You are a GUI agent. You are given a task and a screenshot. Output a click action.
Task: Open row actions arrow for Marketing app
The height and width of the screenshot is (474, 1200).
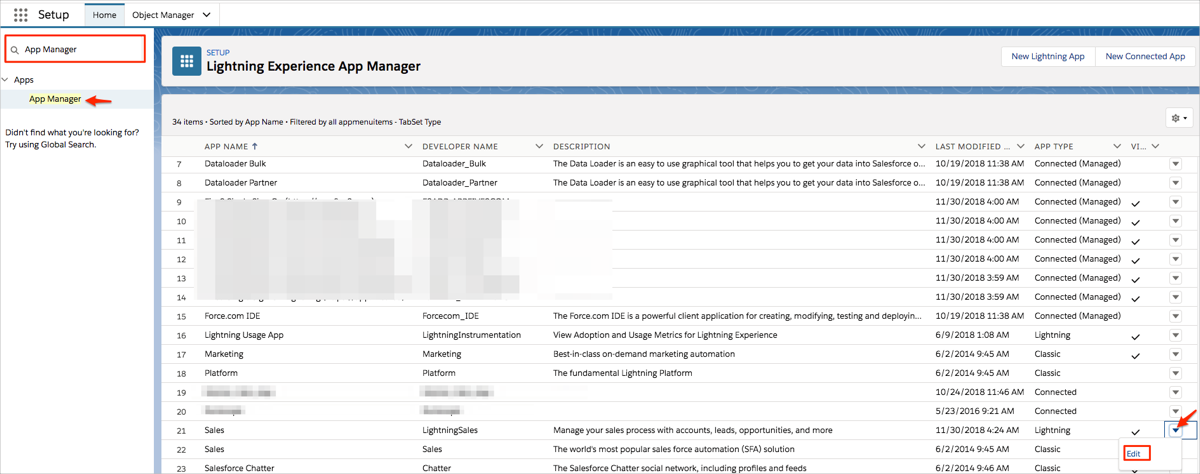tap(1175, 354)
